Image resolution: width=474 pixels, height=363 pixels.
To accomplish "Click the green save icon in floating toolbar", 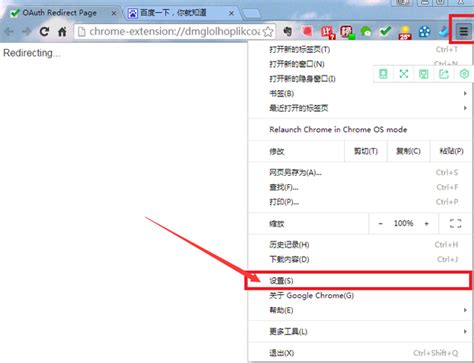I will (x=423, y=74).
